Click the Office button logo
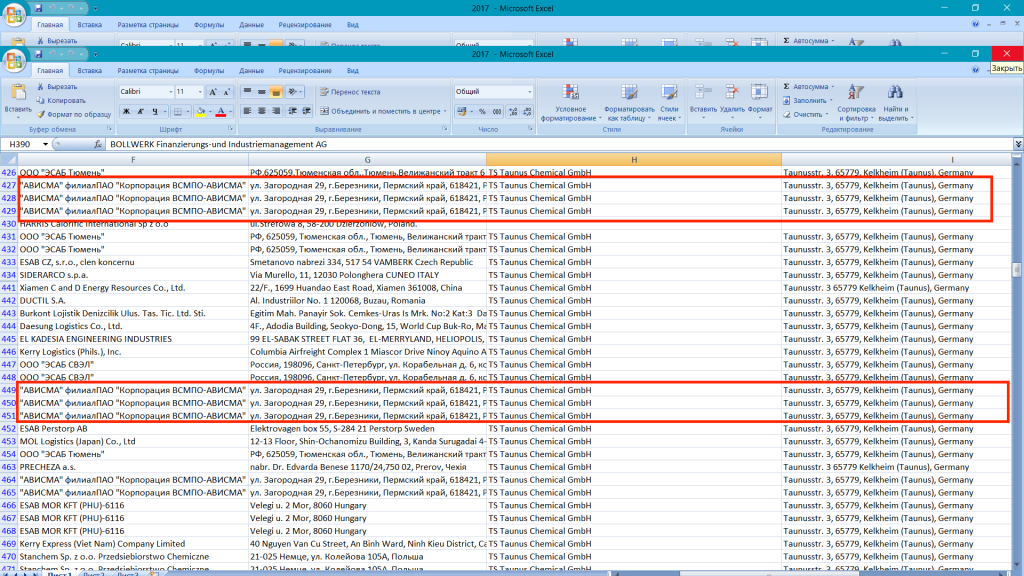 pos(16,62)
